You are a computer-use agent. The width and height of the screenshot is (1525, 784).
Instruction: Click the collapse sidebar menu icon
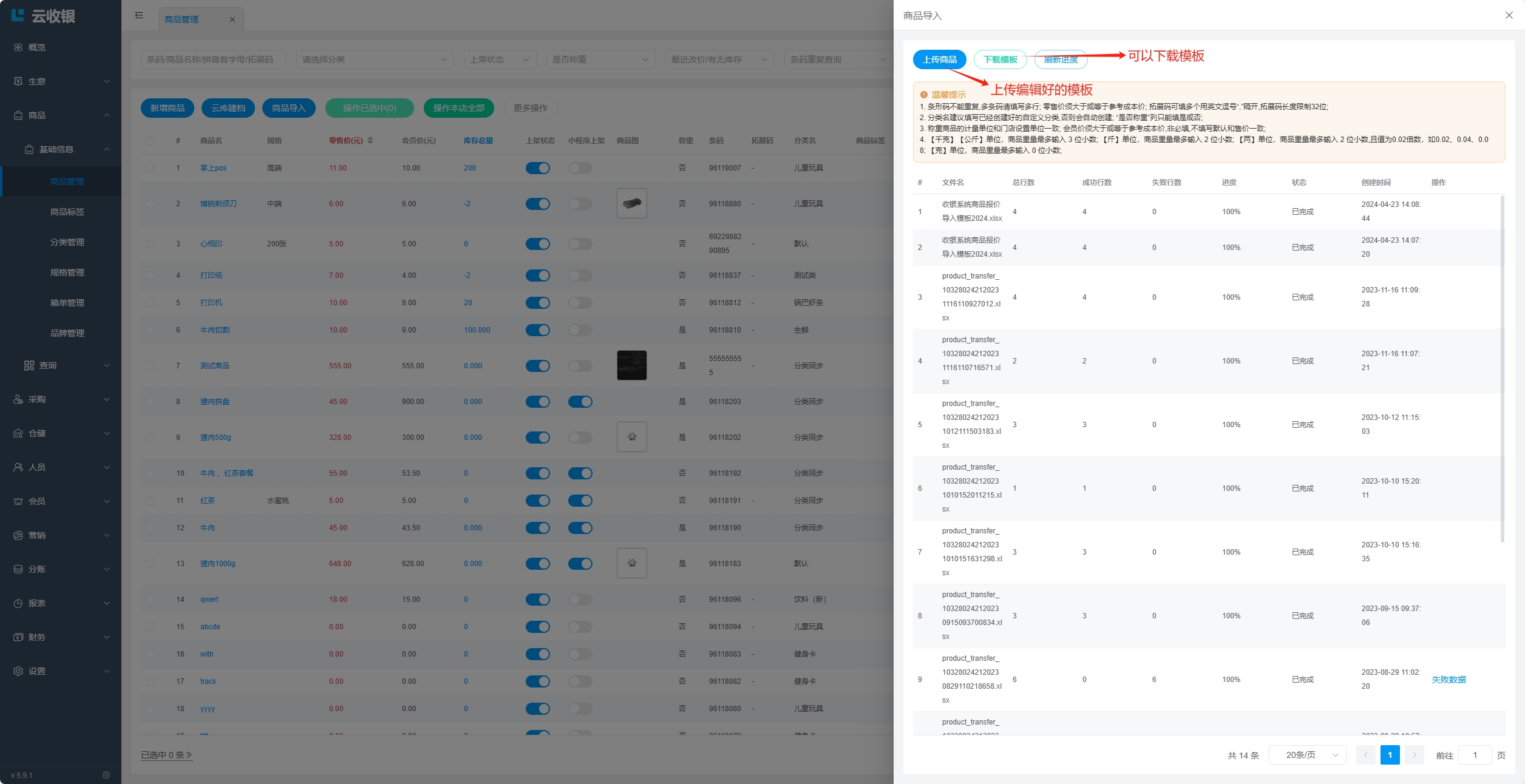(139, 15)
